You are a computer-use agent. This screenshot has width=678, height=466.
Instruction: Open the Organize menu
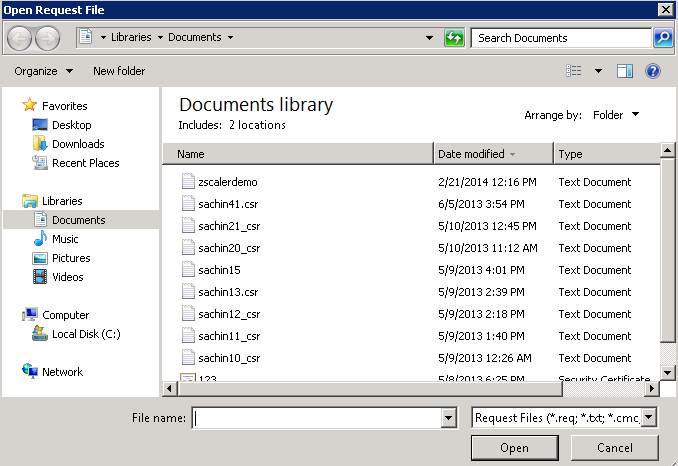click(x=43, y=71)
